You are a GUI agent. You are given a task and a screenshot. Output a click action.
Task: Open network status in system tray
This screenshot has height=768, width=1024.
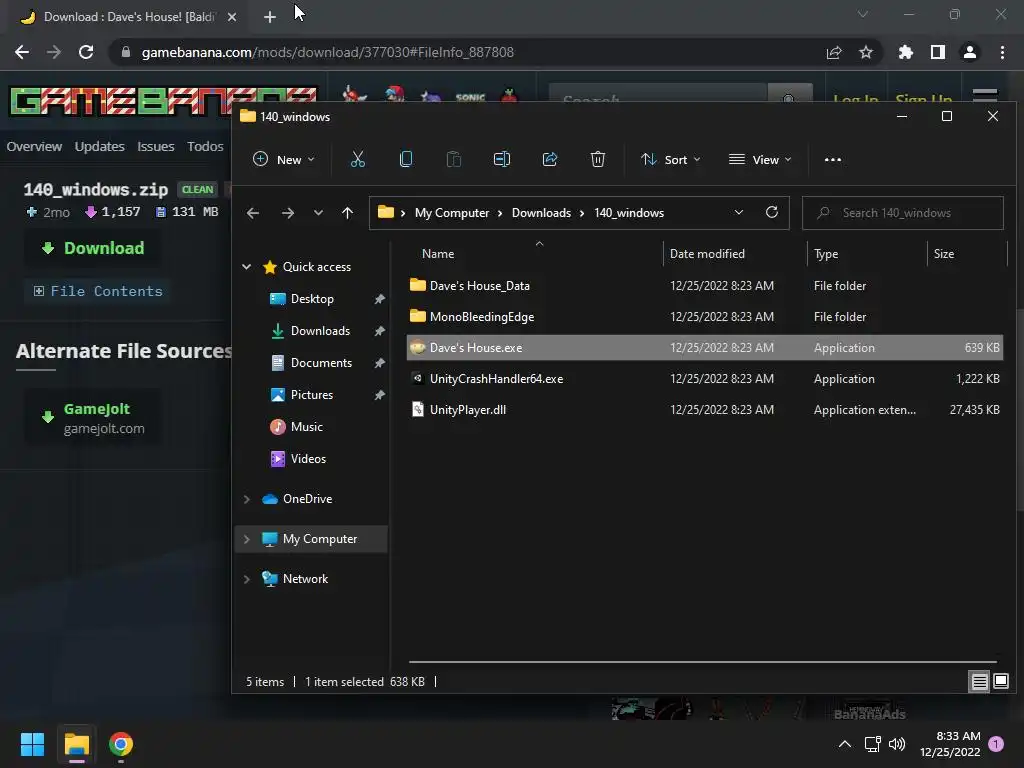point(872,744)
